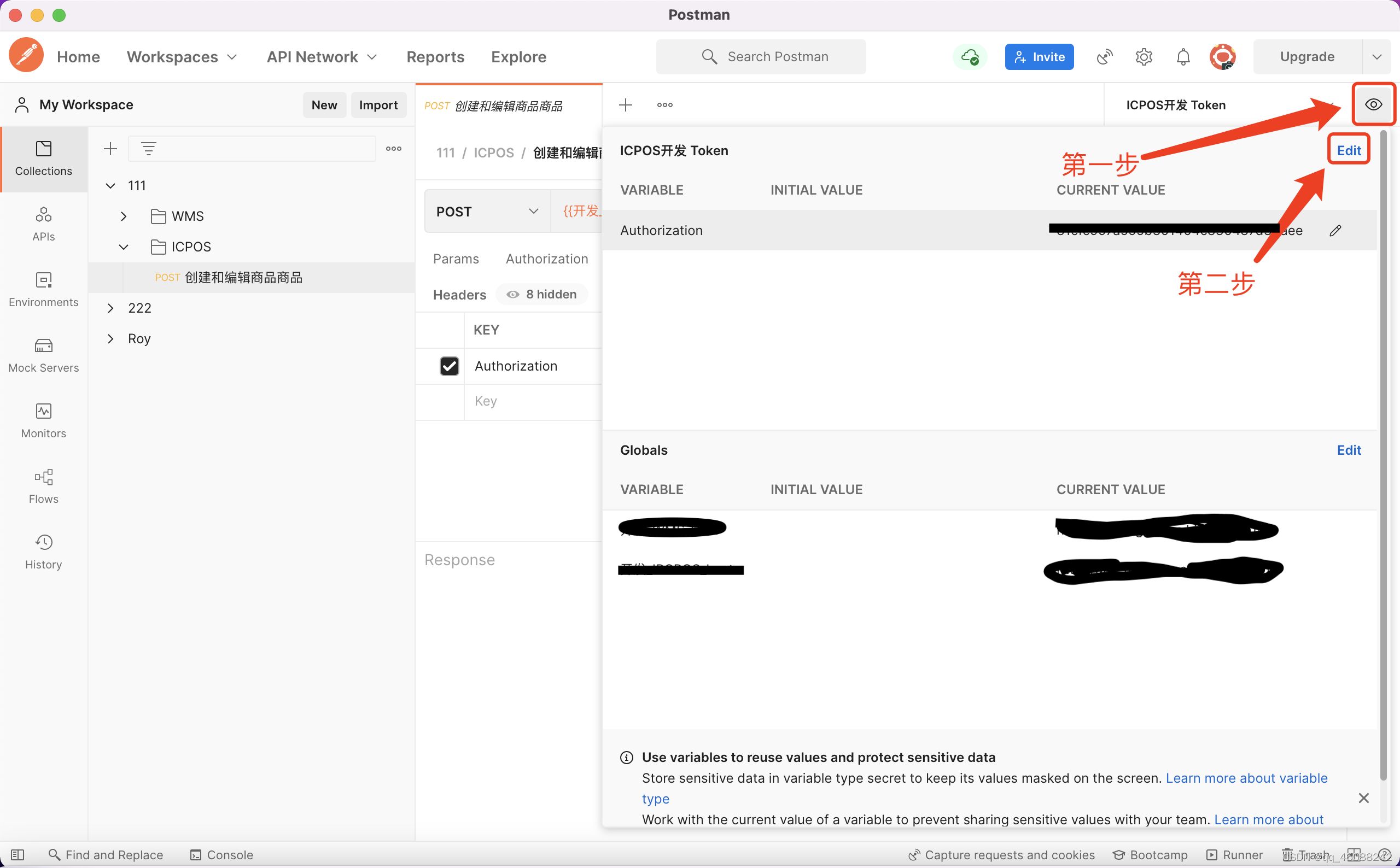Open the Reports menu item
The width and height of the screenshot is (1400, 868).
pos(435,57)
